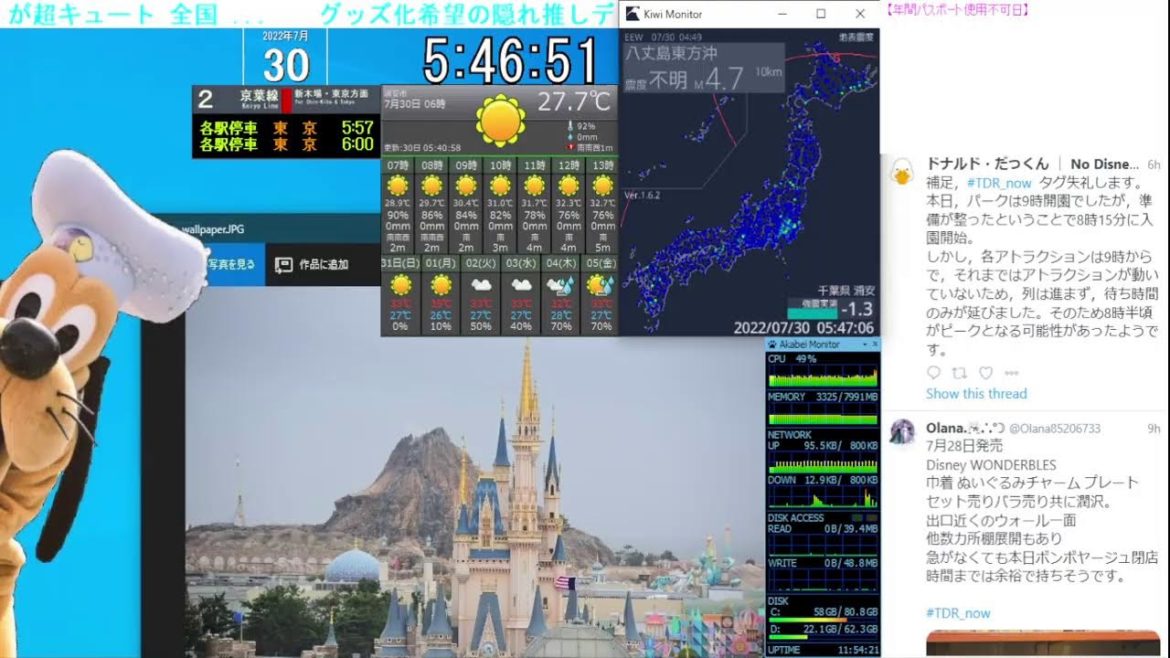This screenshot has width=1170, height=658.
Task: Click the album icon beside 作品に追加
Action: [283, 262]
